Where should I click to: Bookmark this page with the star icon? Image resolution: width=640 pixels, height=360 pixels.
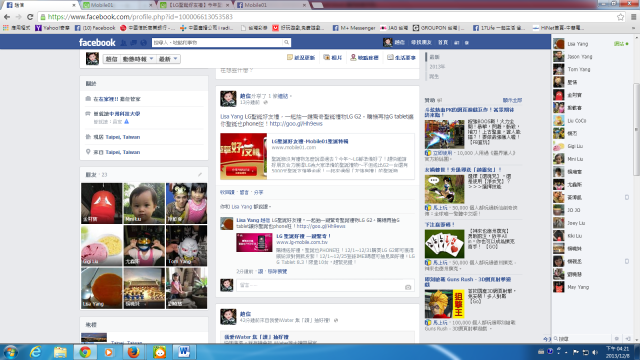click(x=620, y=17)
